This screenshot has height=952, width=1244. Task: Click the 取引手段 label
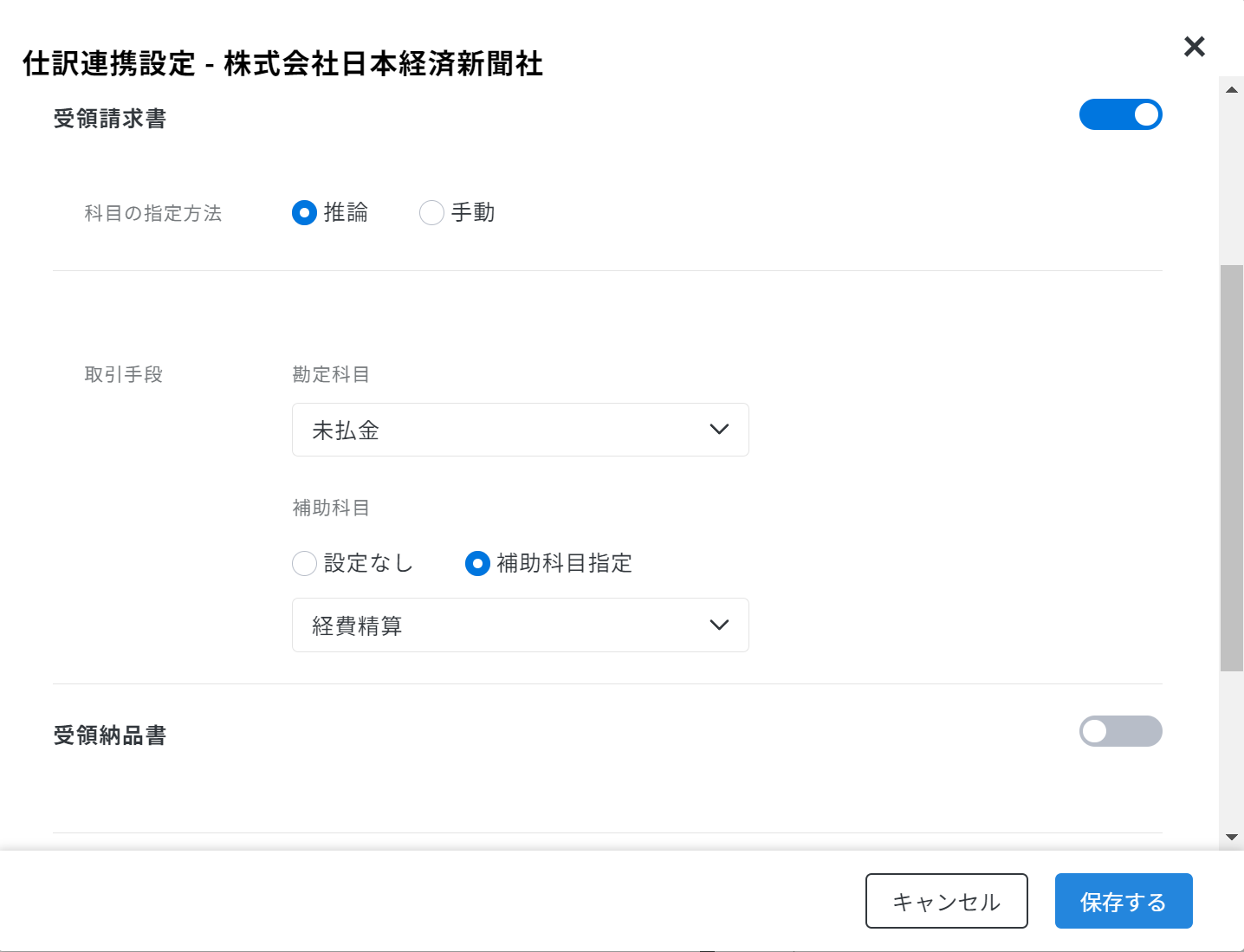[124, 374]
